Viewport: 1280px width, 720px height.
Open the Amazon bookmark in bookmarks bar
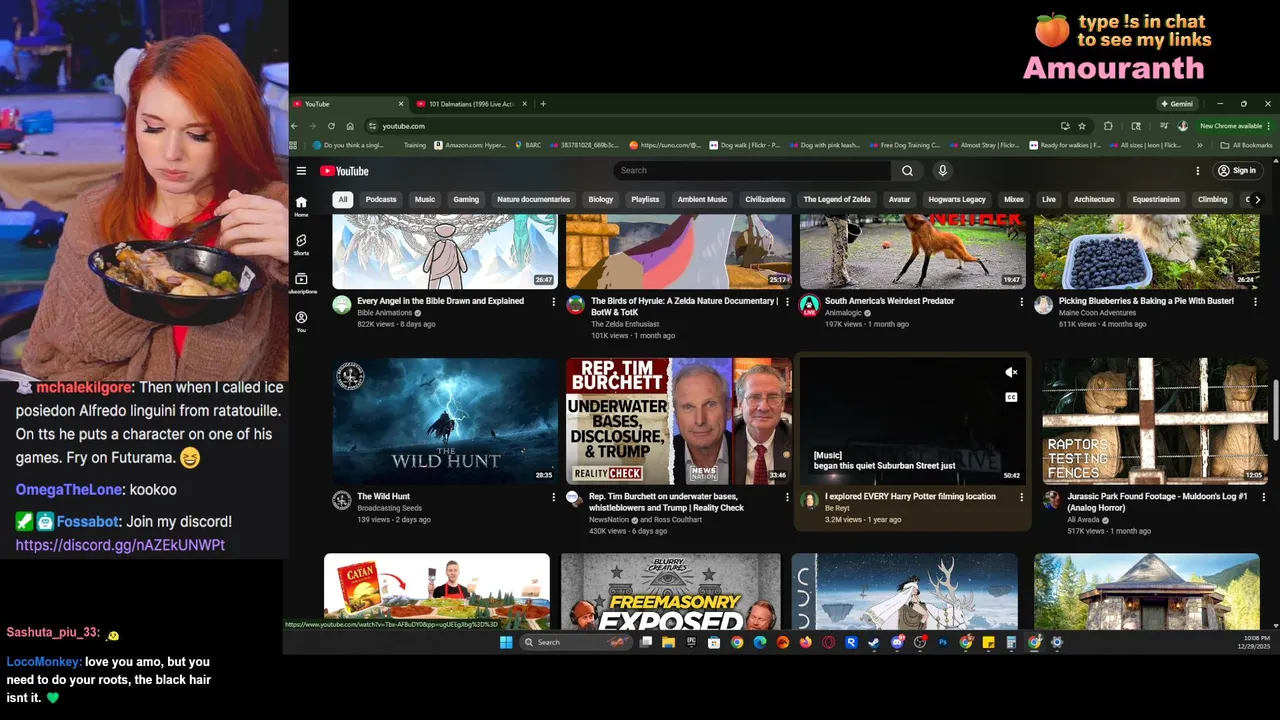click(469, 145)
